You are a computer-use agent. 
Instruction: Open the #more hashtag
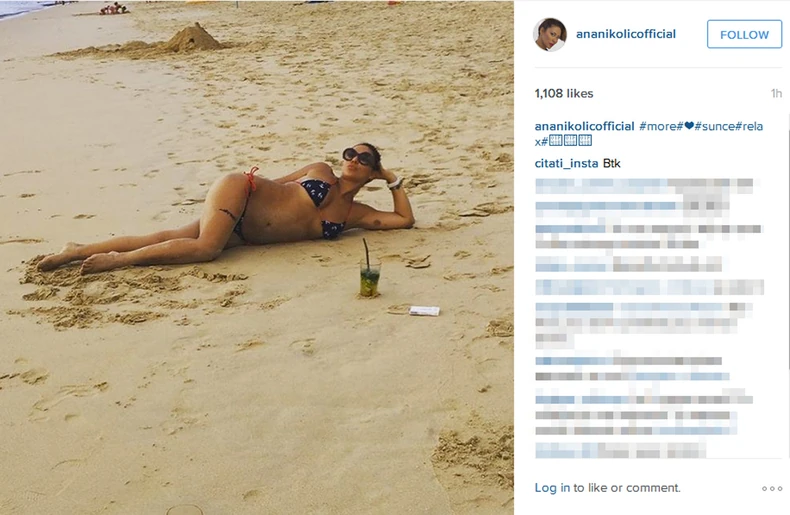pos(658,126)
